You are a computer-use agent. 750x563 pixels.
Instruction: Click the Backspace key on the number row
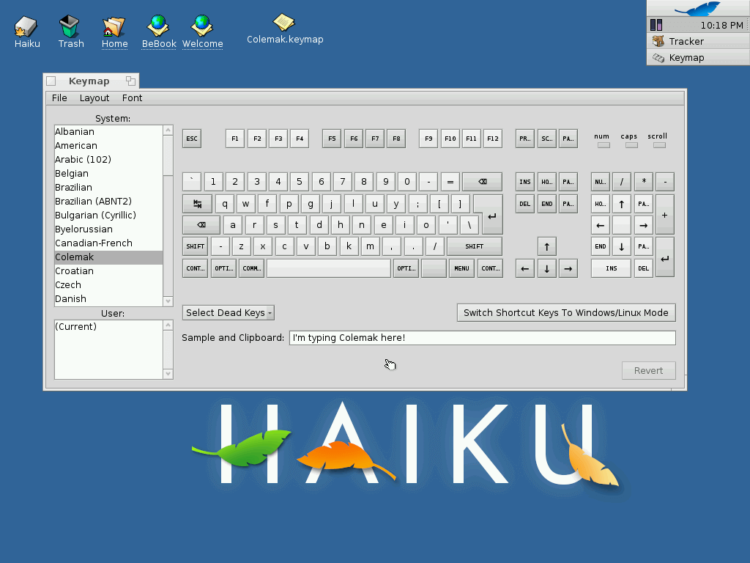click(x=482, y=182)
